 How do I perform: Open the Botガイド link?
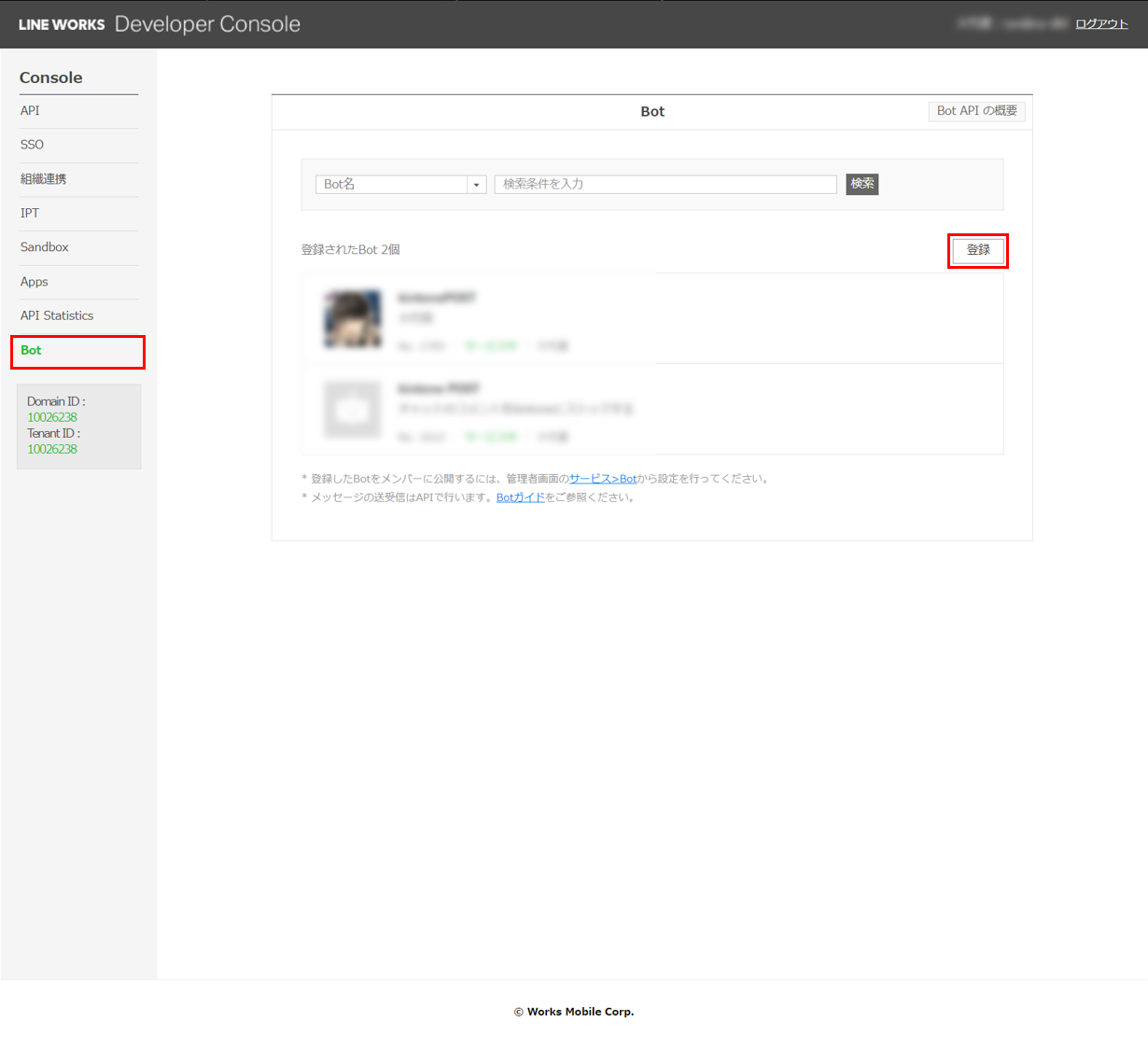(x=520, y=497)
